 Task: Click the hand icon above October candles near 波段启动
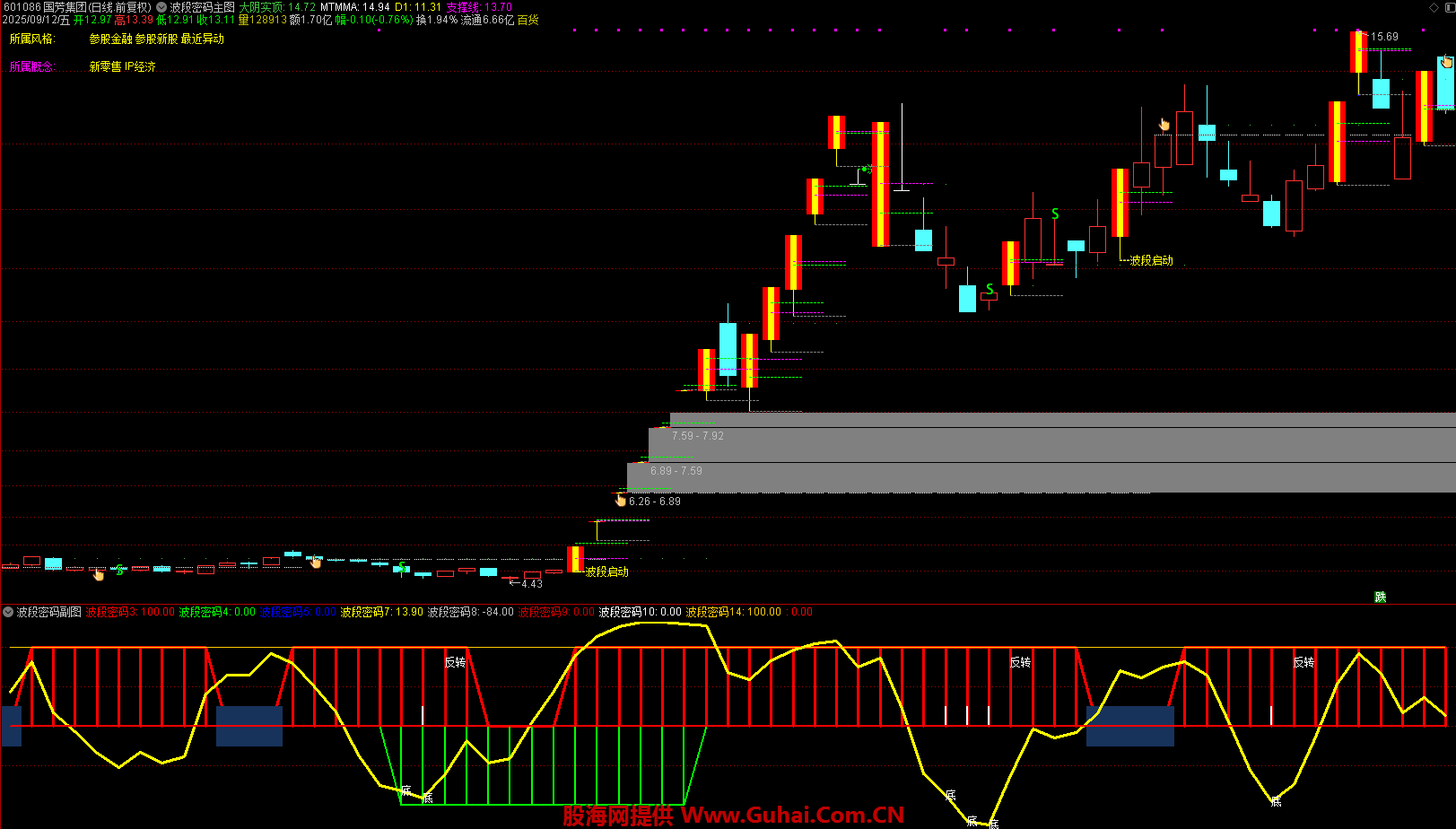1164,124
